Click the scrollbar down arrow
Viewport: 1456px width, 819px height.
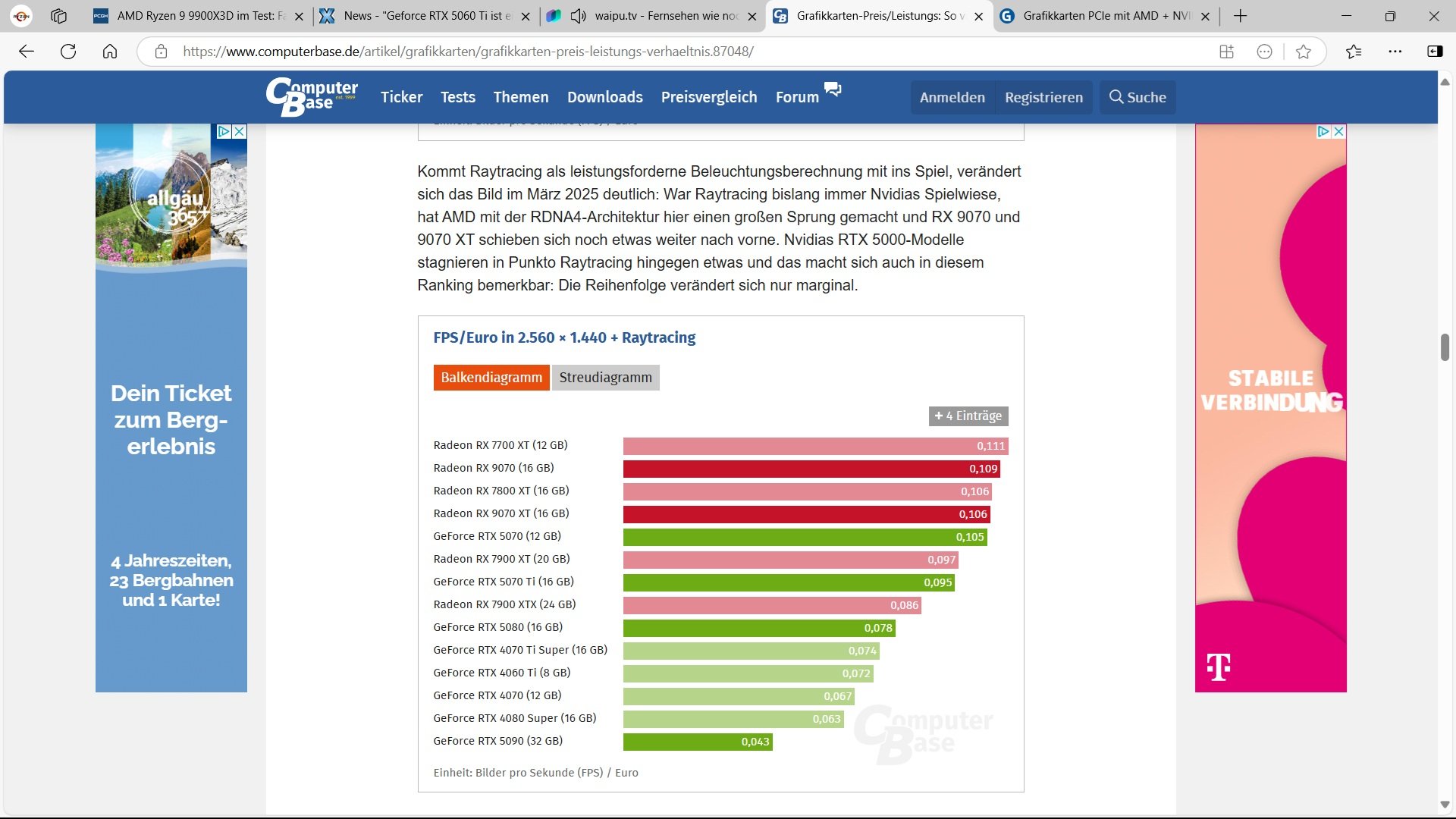tap(1445, 805)
